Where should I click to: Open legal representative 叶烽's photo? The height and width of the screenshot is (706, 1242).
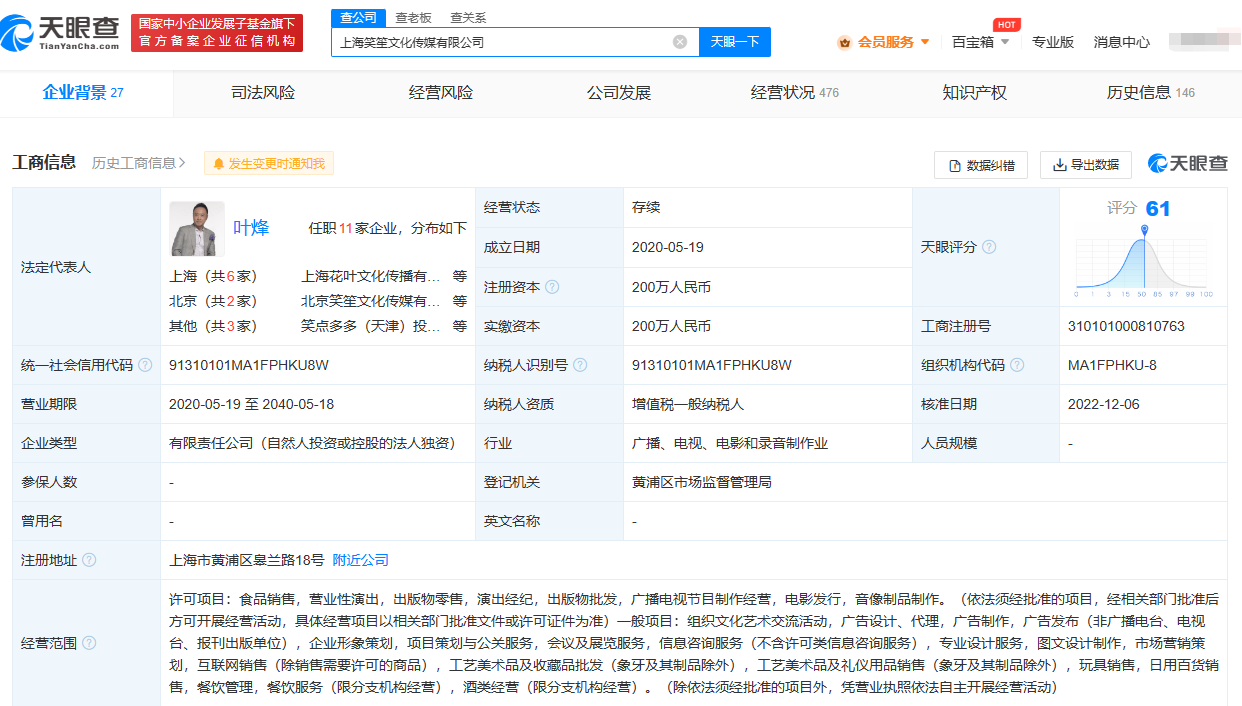[197, 228]
